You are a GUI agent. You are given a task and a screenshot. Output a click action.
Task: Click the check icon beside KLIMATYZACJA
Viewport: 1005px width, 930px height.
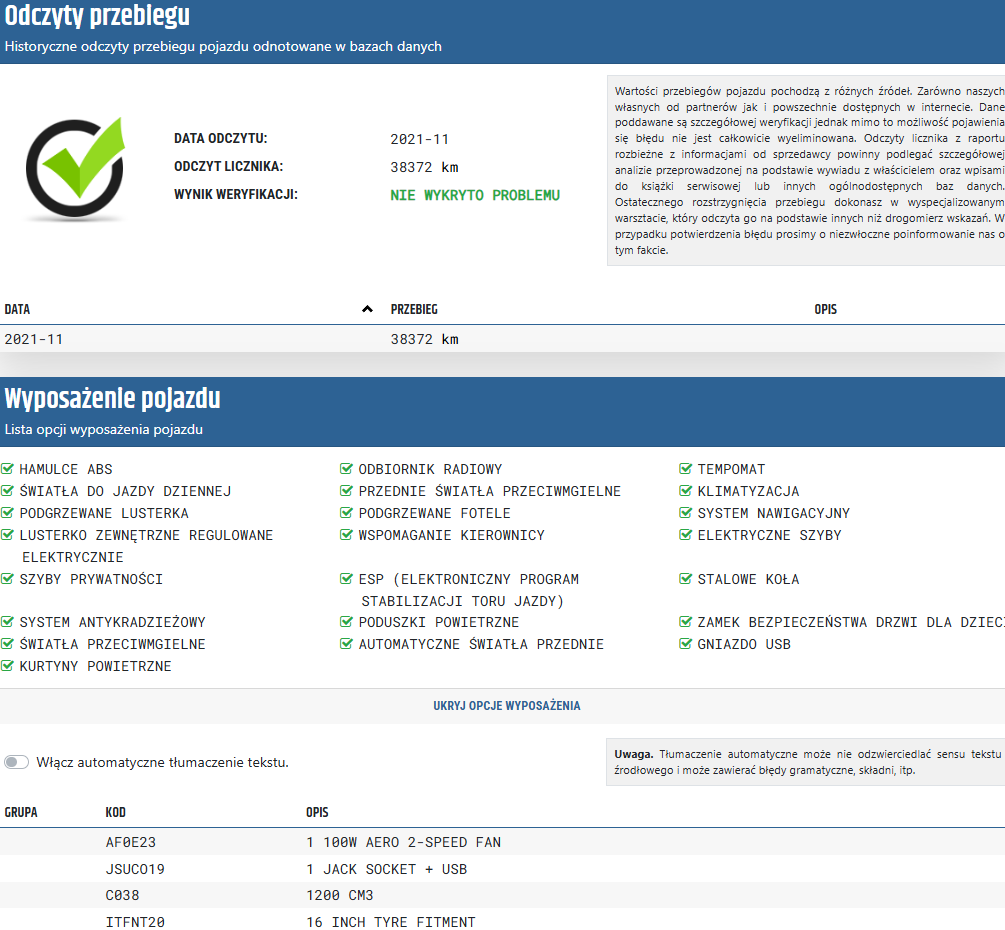coord(686,491)
